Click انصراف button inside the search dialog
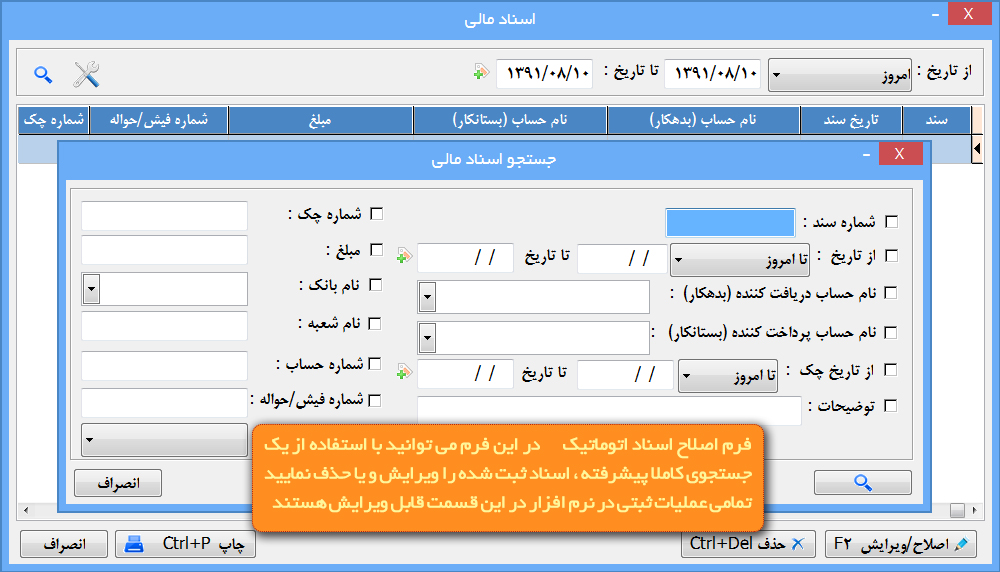This screenshot has width=1000, height=572. click(117, 483)
